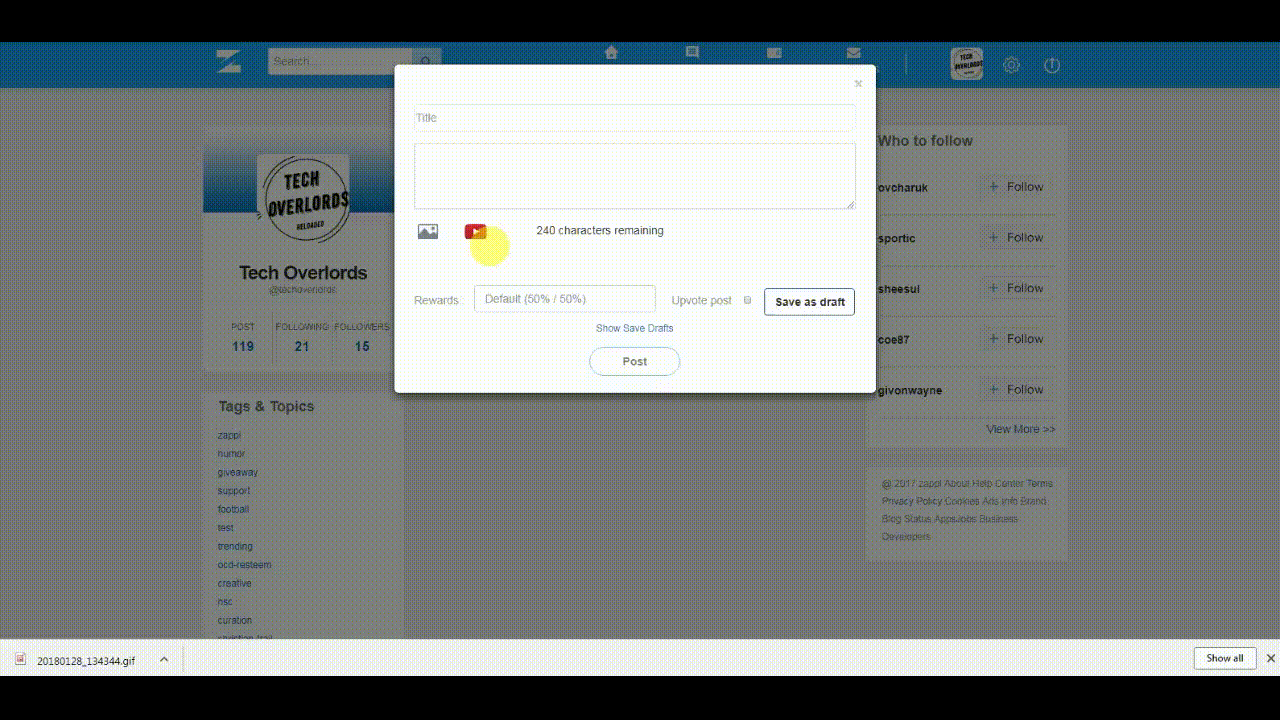This screenshot has height=720, width=1280.
Task: Click the Zappl logo icon
Action: click(x=228, y=61)
